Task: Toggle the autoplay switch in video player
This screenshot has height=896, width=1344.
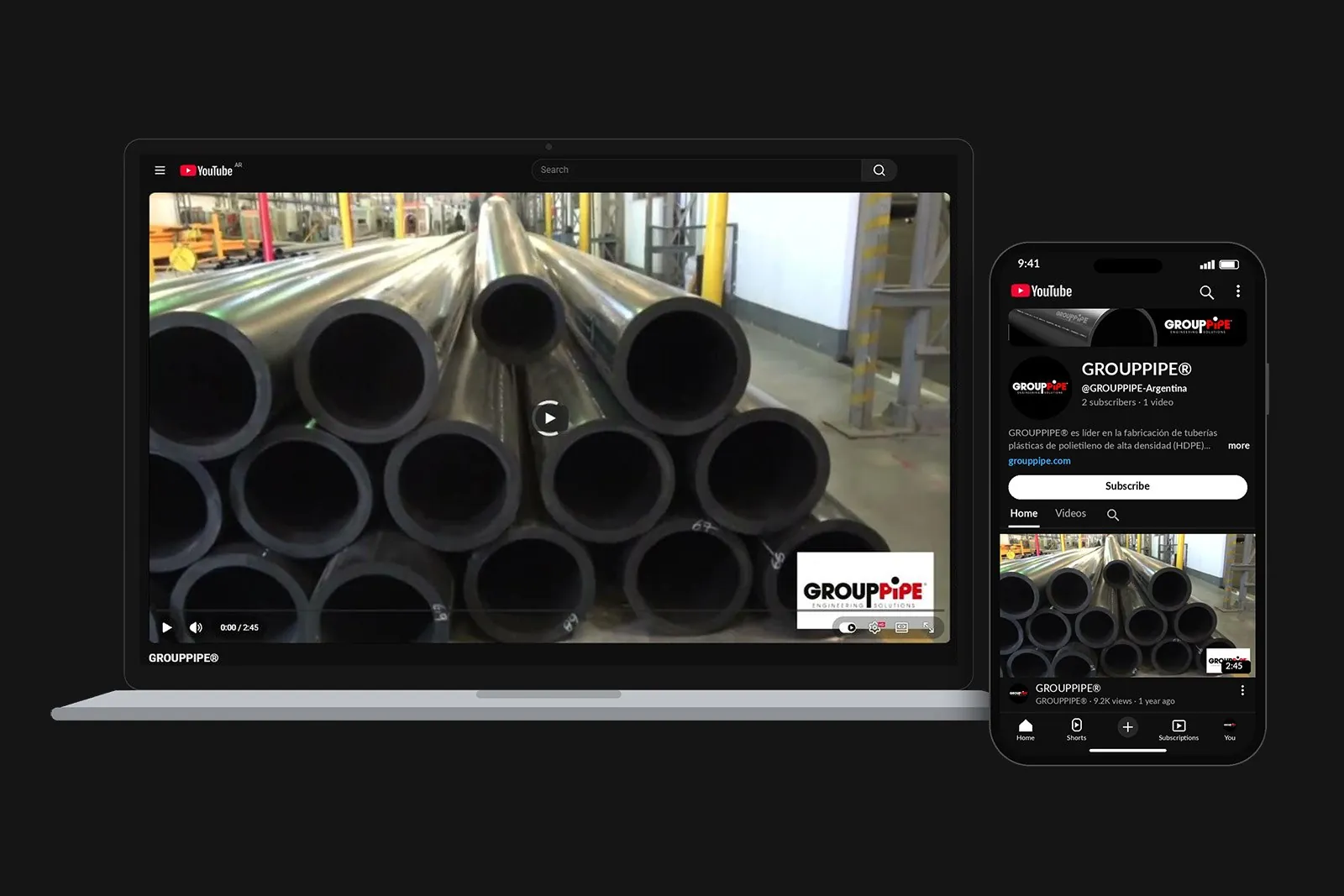Action: (x=848, y=627)
